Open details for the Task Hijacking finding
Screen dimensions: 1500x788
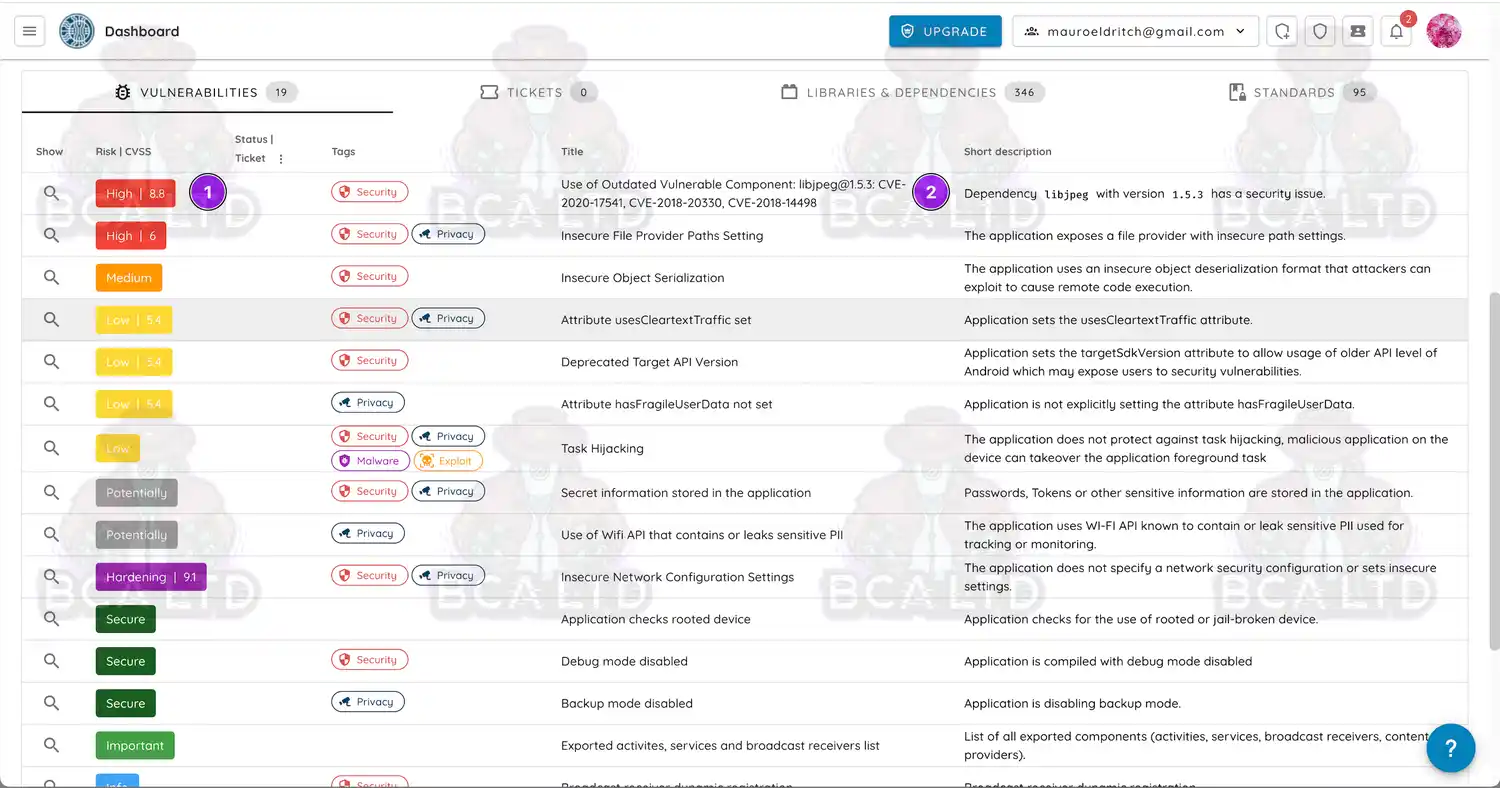50,448
